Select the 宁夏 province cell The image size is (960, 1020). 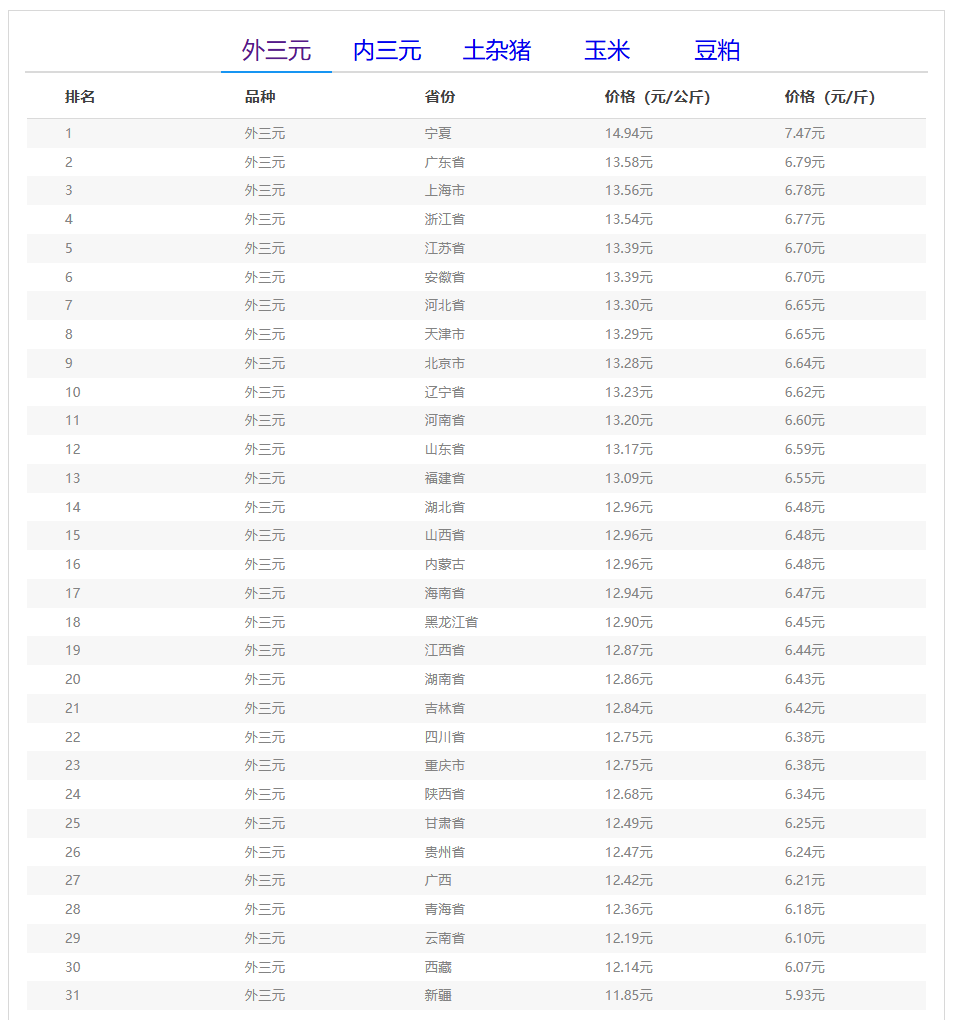click(x=438, y=133)
